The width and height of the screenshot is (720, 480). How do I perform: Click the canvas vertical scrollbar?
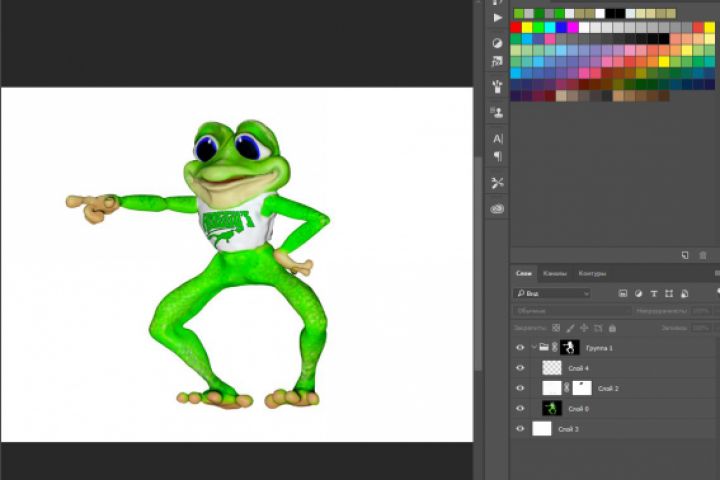pyautogui.click(x=478, y=264)
